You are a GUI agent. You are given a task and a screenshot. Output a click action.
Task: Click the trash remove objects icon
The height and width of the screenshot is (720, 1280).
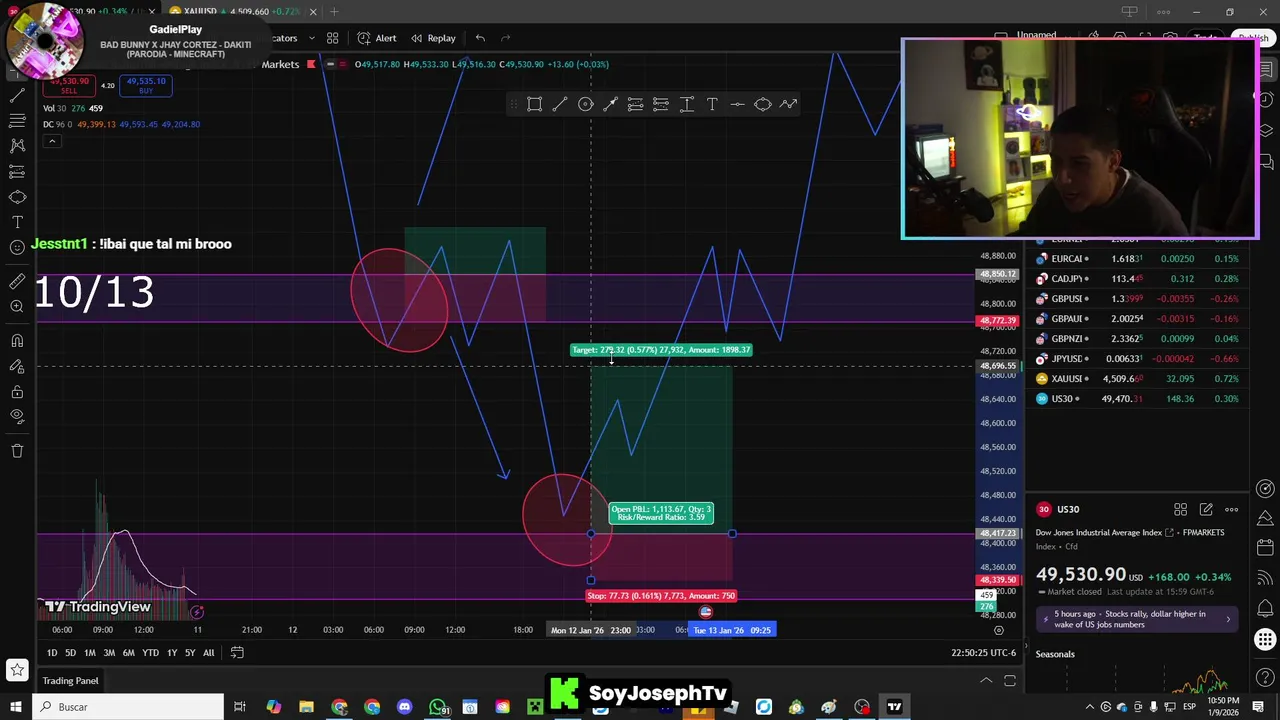click(x=17, y=450)
